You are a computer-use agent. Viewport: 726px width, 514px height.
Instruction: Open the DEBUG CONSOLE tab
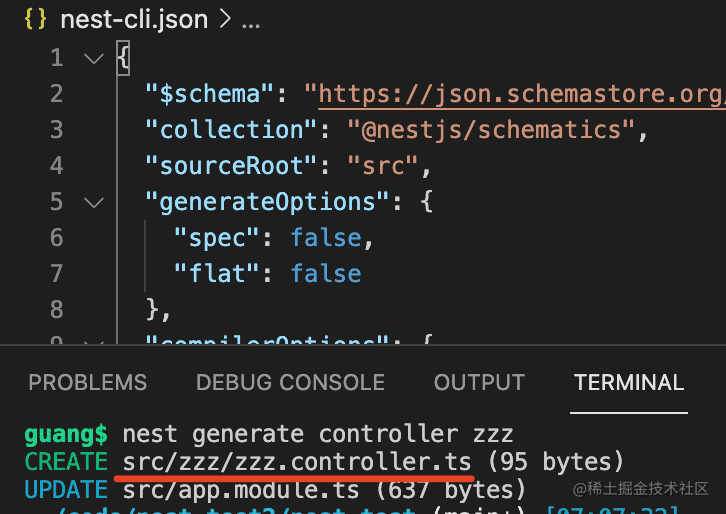[x=290, y=382]
